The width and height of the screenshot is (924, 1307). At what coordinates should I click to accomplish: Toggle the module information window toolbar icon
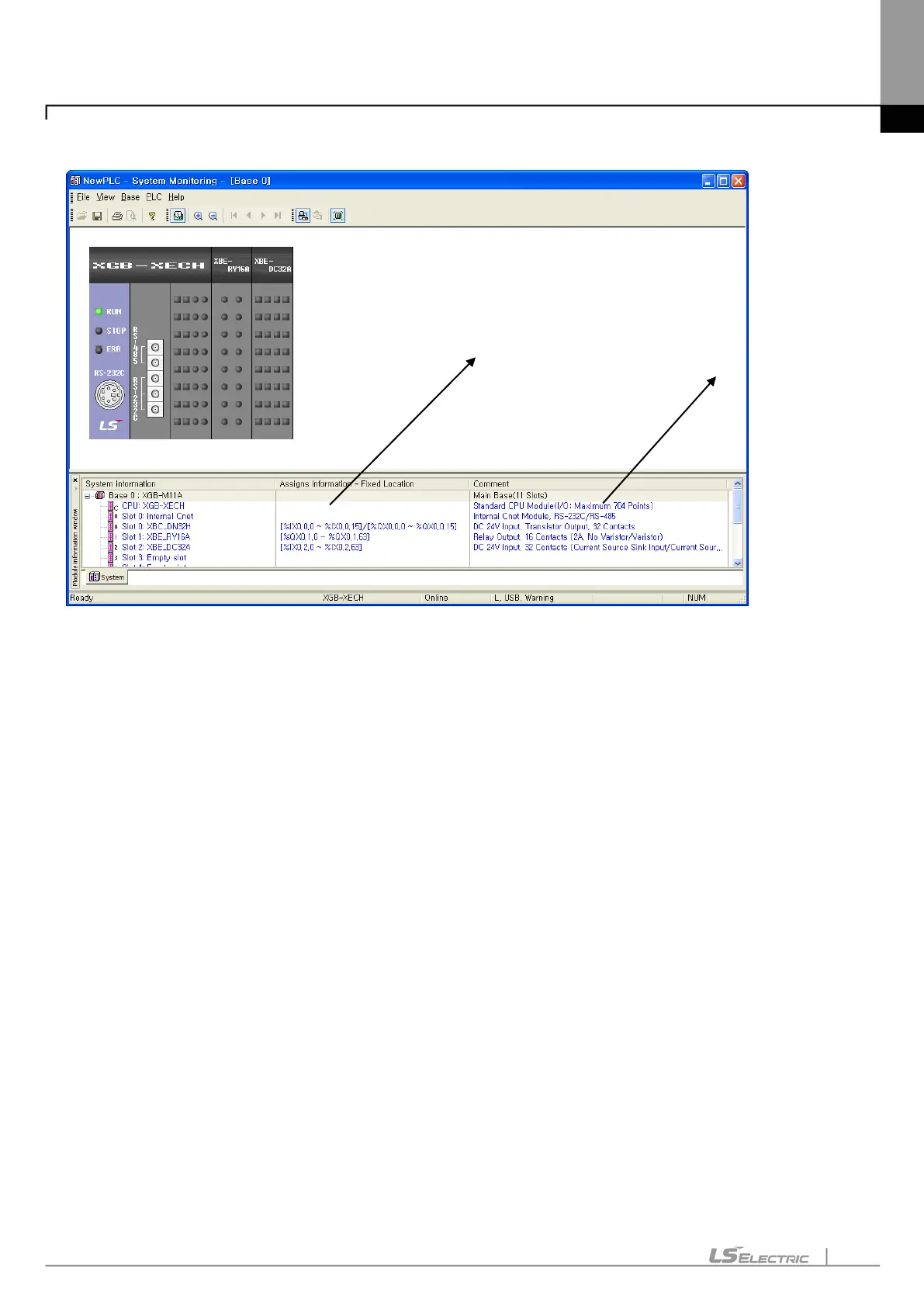[x=178, y=216]
